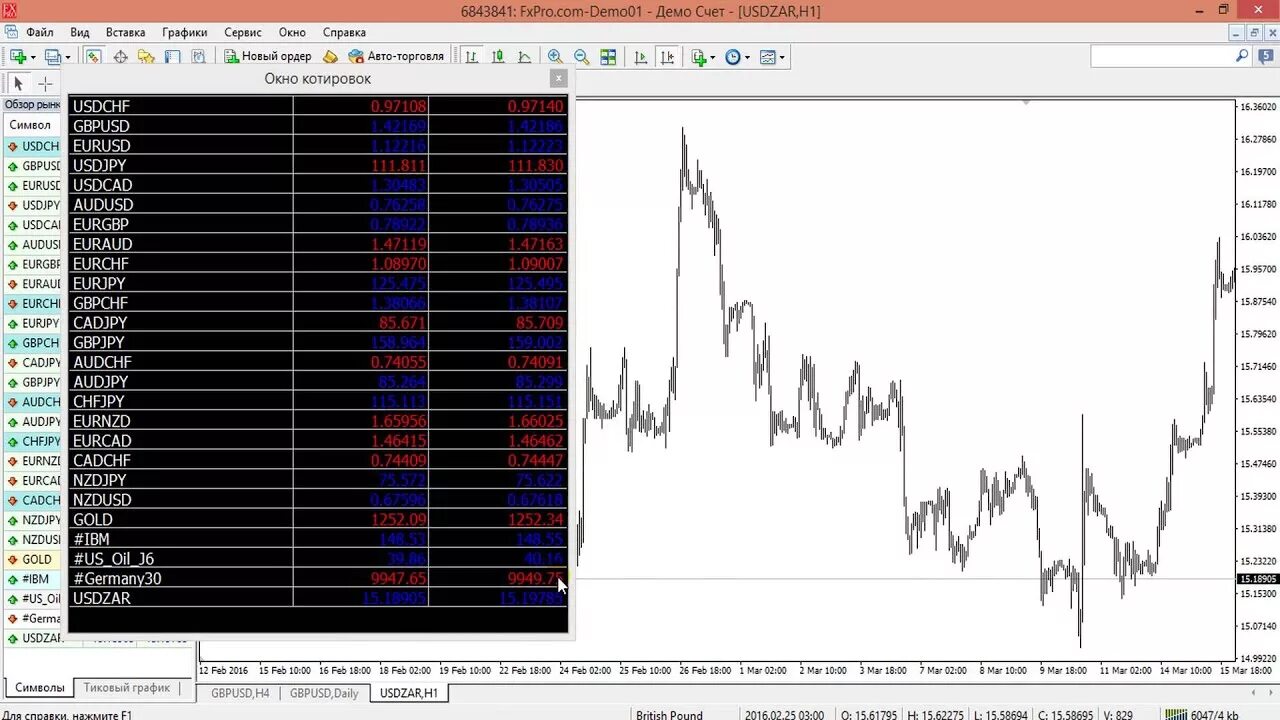This screenshot has width=1280, height=720.
Task: Select NZDJPY in Market Watch list
Action: 34,520
